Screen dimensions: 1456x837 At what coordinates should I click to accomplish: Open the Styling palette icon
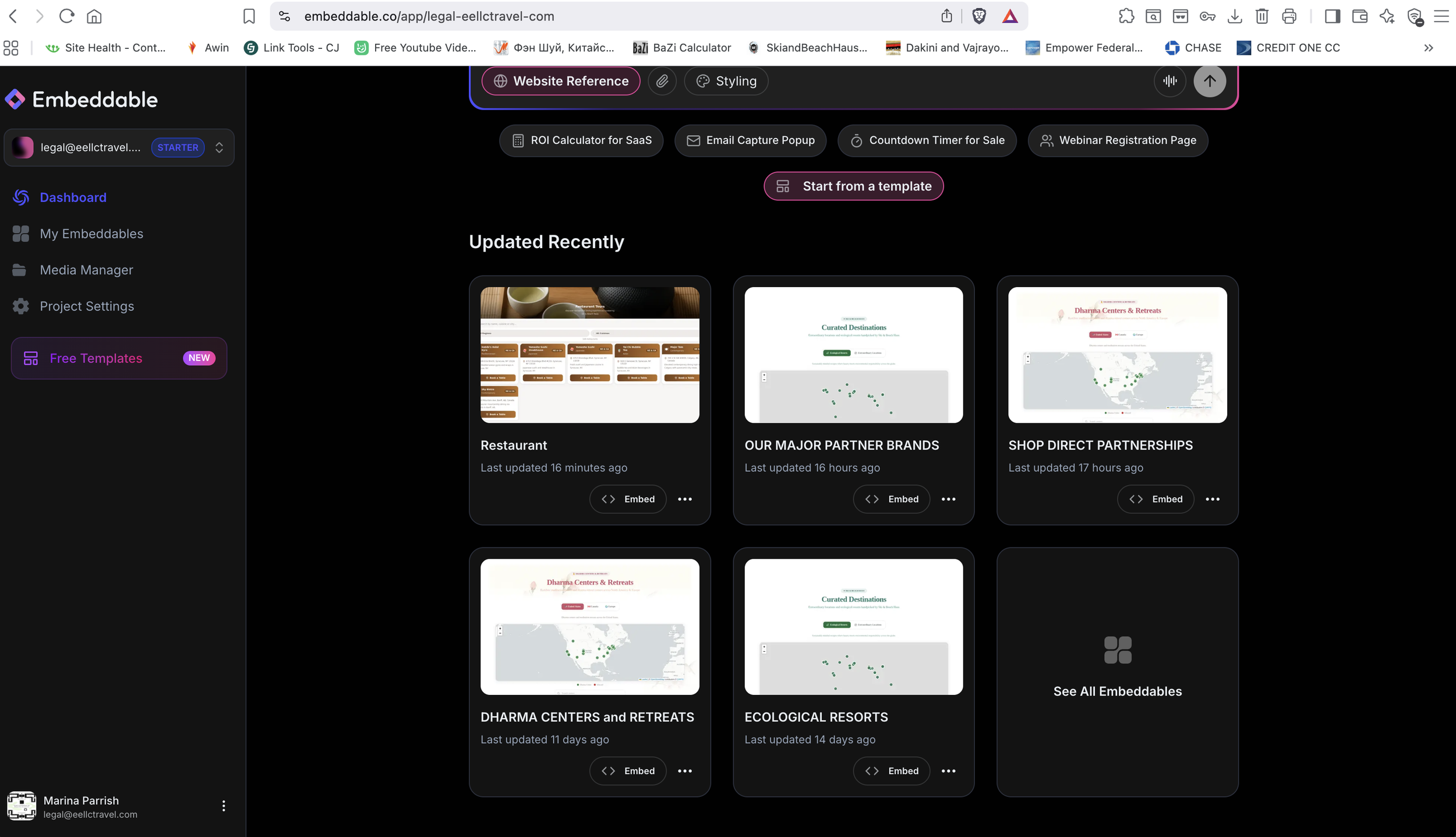click(x=702, y=81)
